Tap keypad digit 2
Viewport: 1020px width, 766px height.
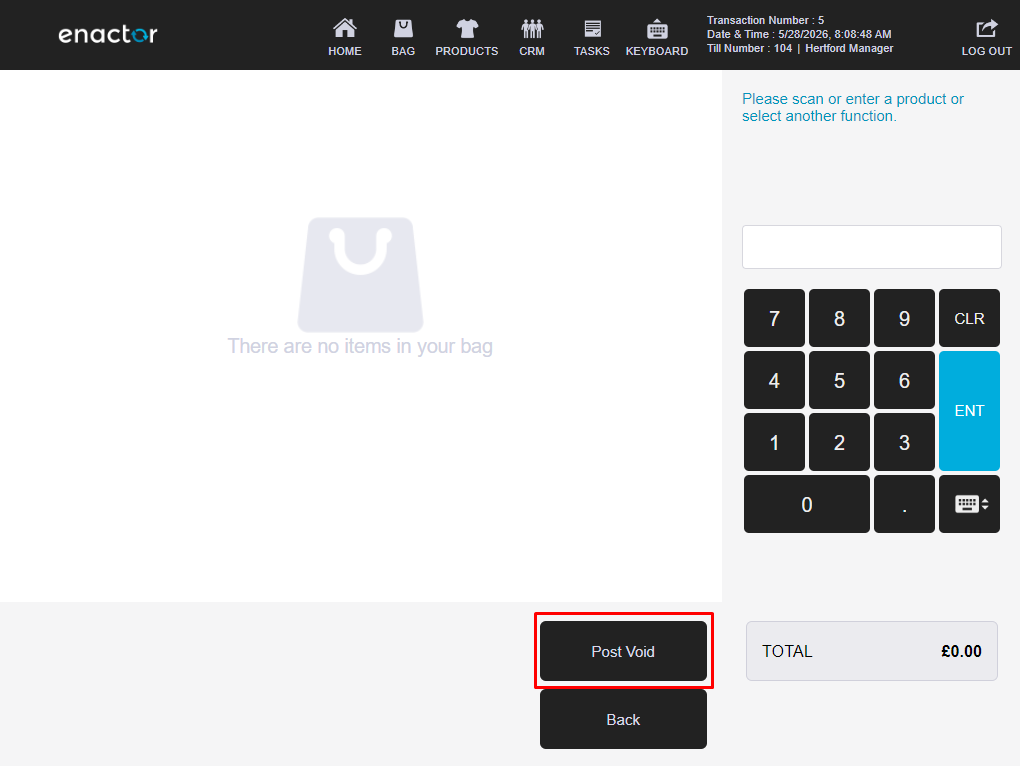[839, 442]
